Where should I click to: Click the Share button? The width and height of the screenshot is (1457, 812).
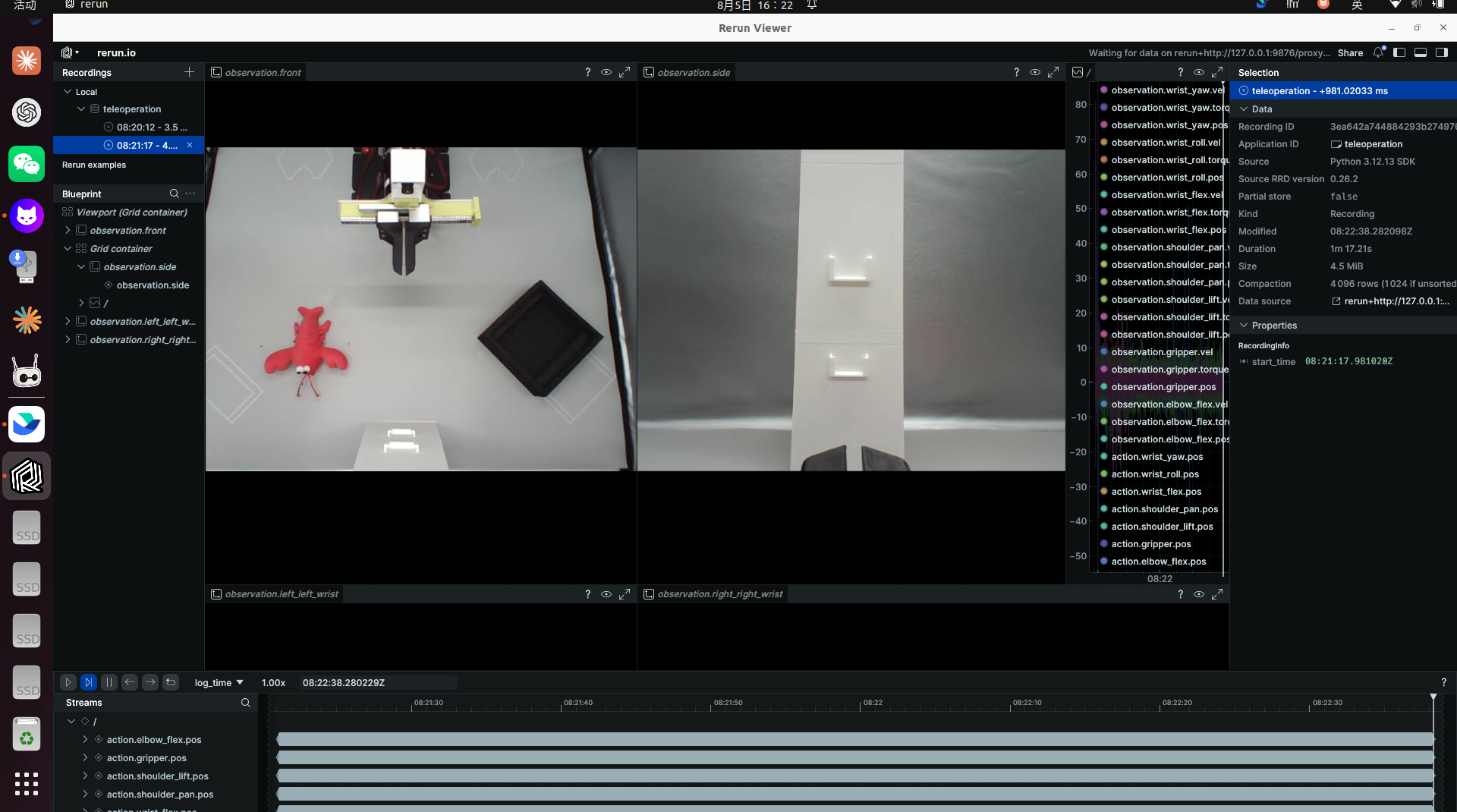[x=1350, y=52]
